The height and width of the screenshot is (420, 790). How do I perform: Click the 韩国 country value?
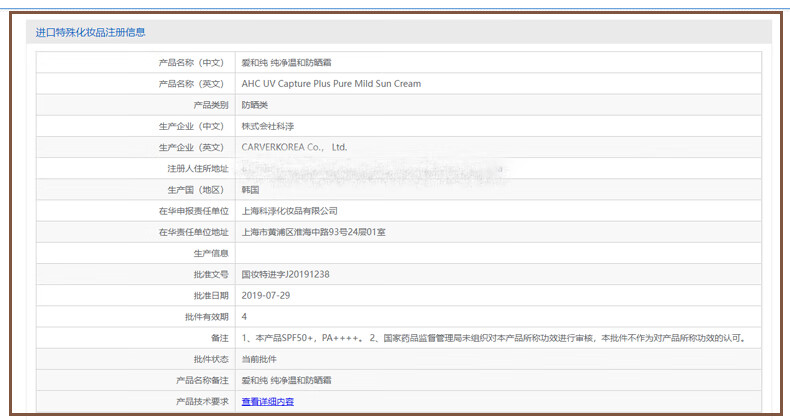250,189
